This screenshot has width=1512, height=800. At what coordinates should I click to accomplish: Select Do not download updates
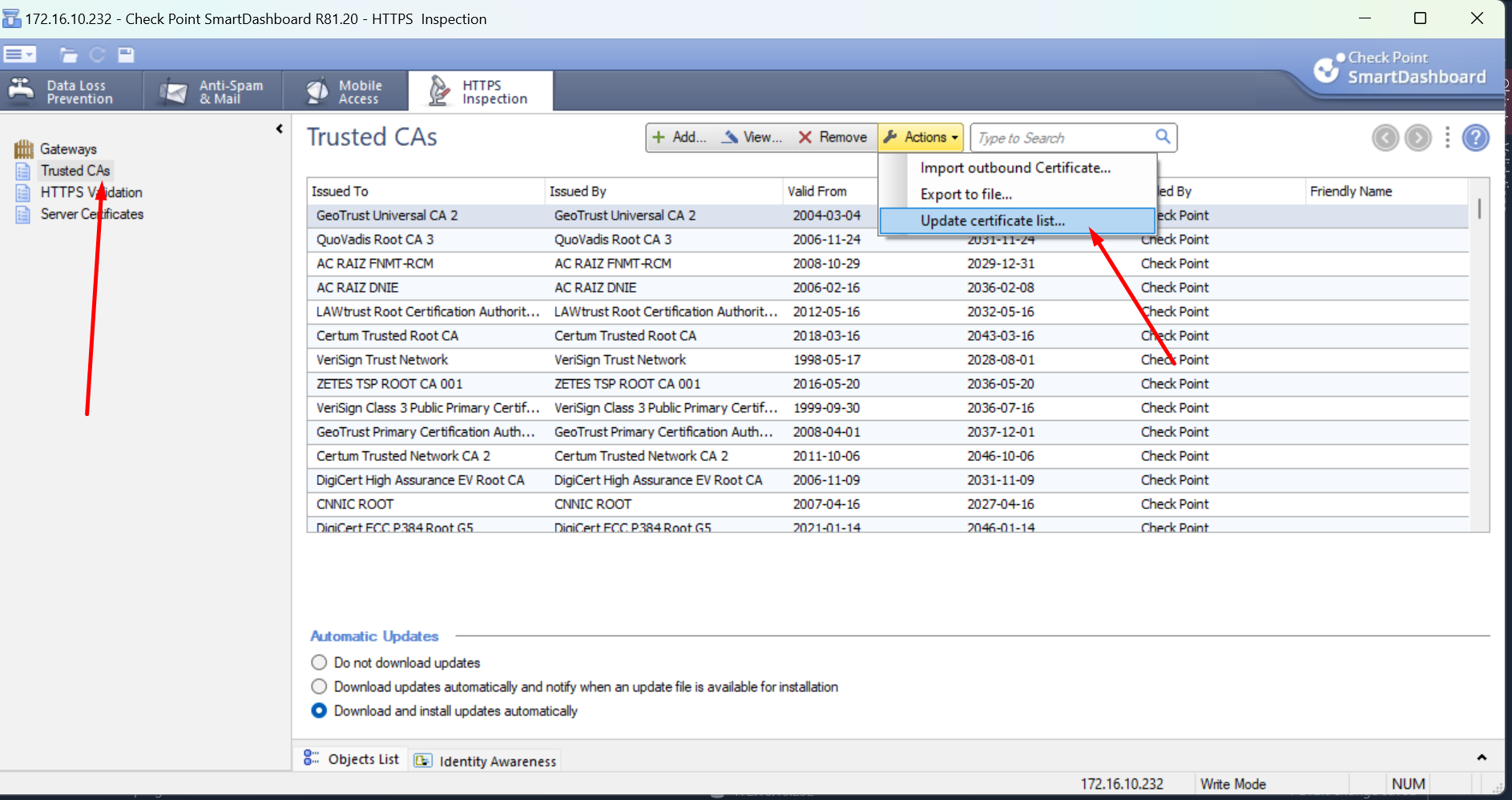(319, 662)
